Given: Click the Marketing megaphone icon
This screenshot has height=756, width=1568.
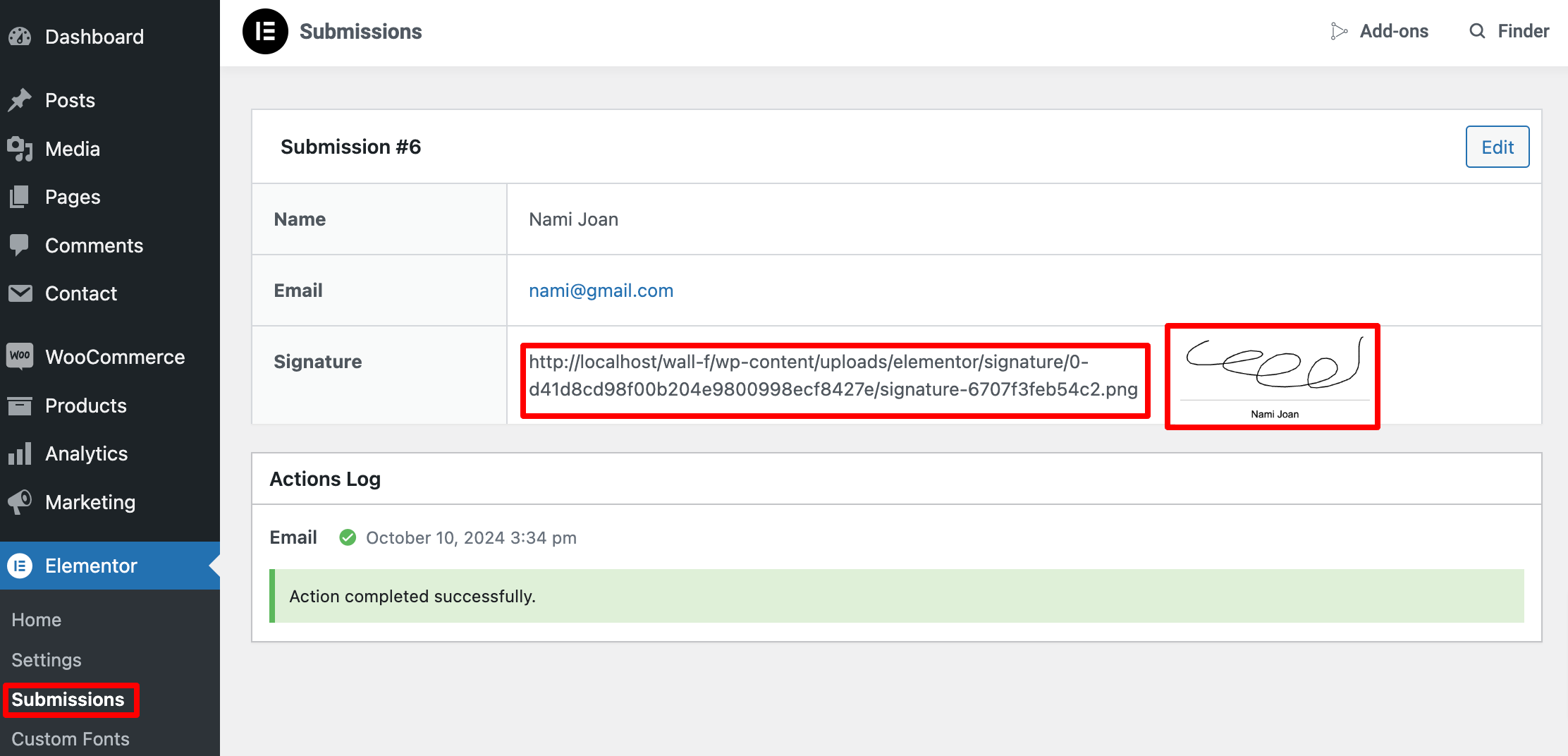Looking at the screenshot, I should click(x=20, y=502).
